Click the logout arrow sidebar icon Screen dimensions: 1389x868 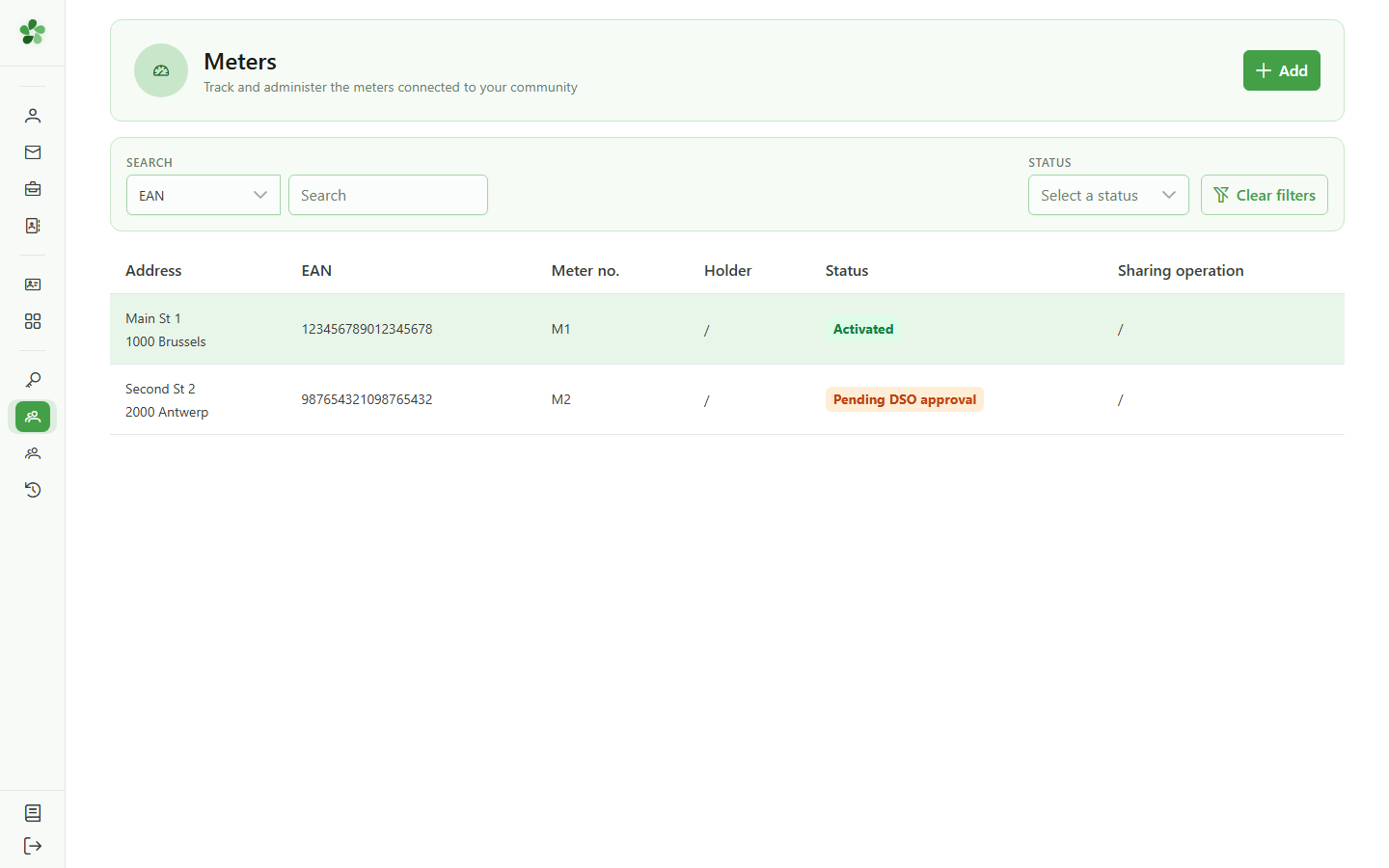(x=33, y=846)
